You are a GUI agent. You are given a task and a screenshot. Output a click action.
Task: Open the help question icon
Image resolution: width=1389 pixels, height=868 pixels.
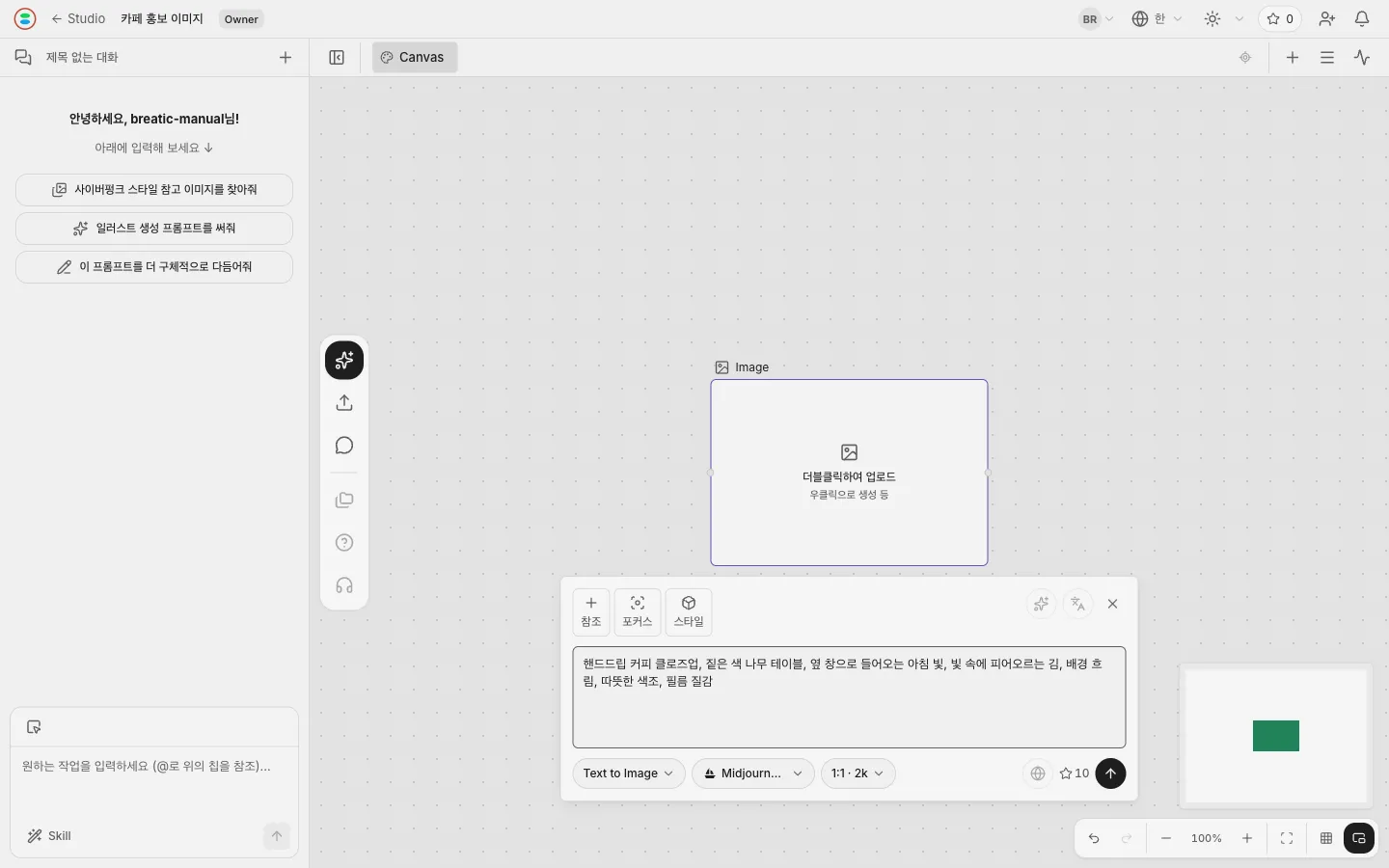tap(344, 543)
